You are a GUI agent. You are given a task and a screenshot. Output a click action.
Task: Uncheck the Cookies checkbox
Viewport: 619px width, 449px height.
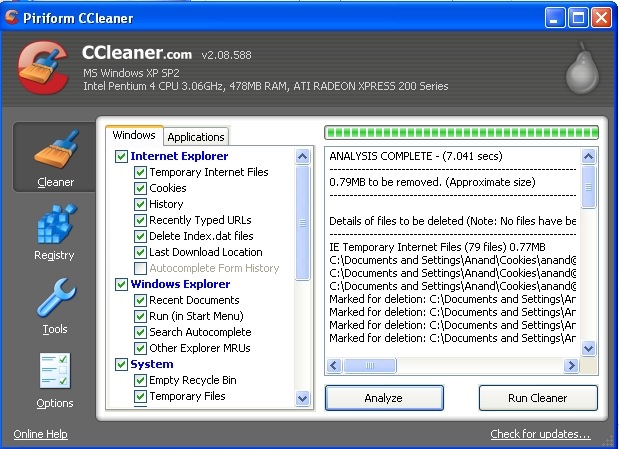click(x=140, y=188)
